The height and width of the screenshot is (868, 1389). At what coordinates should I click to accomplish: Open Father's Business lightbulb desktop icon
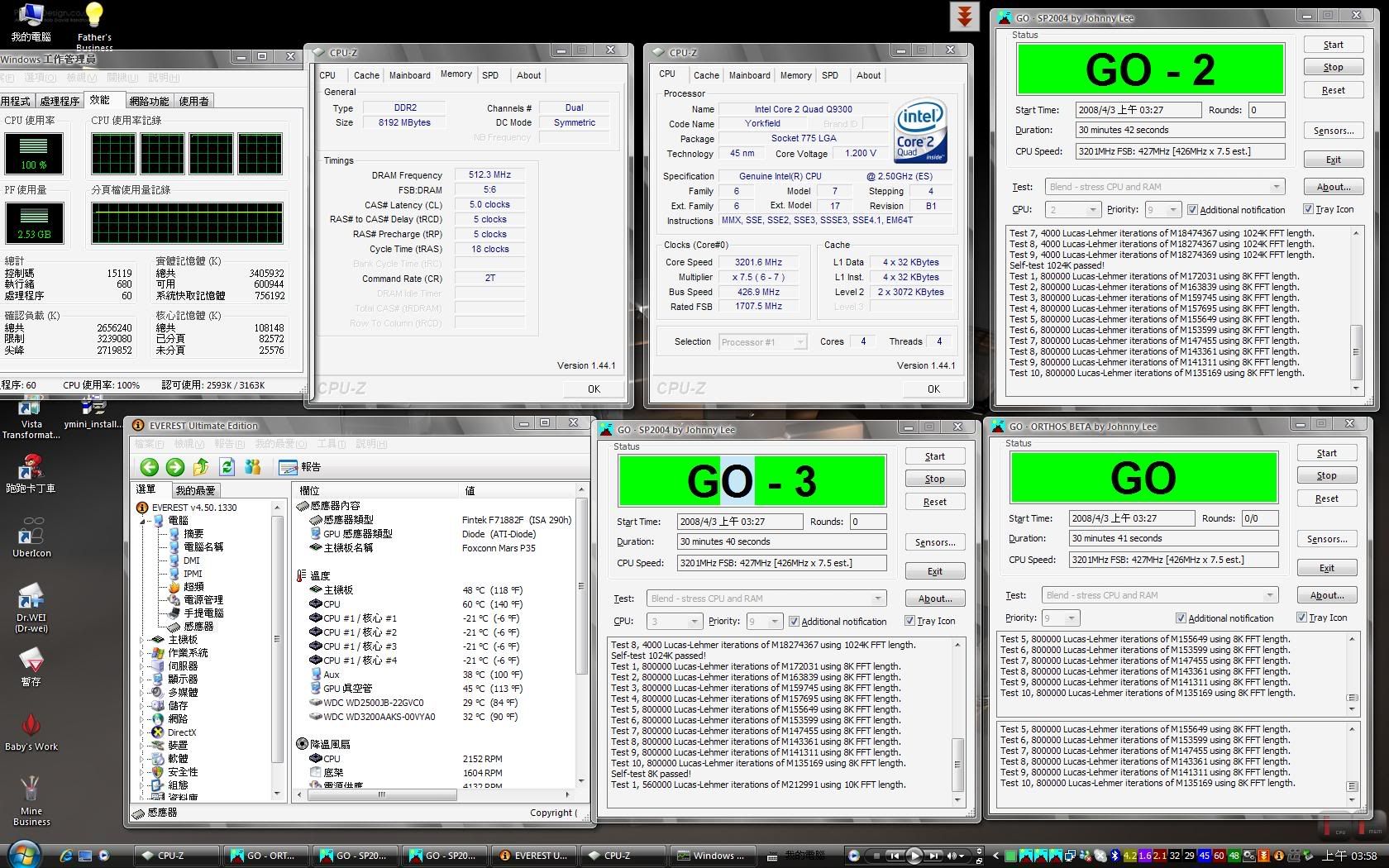[x=94, y=26]
